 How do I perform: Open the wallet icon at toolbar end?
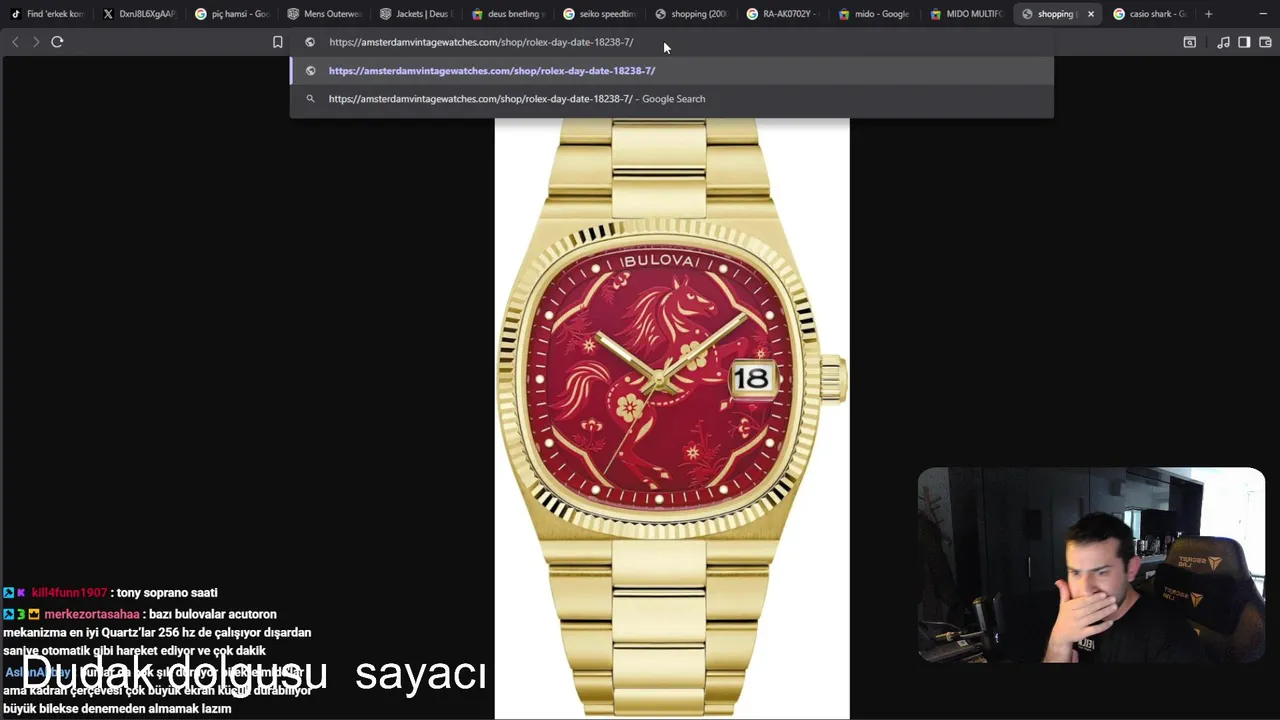1265,42
